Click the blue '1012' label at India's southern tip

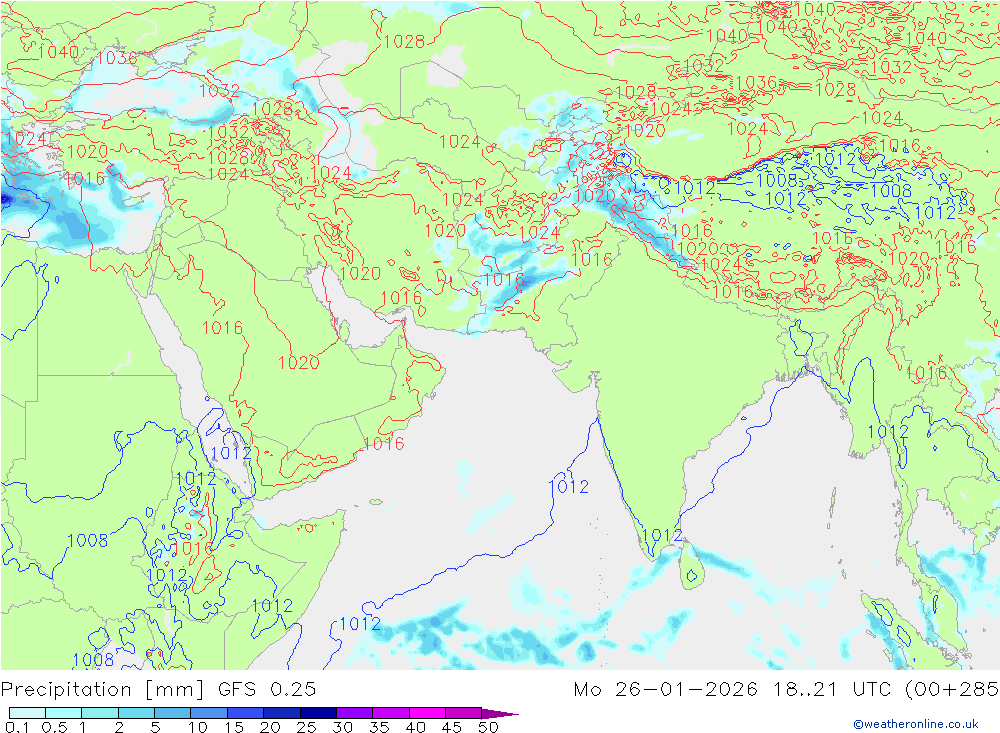click(662, 535)
